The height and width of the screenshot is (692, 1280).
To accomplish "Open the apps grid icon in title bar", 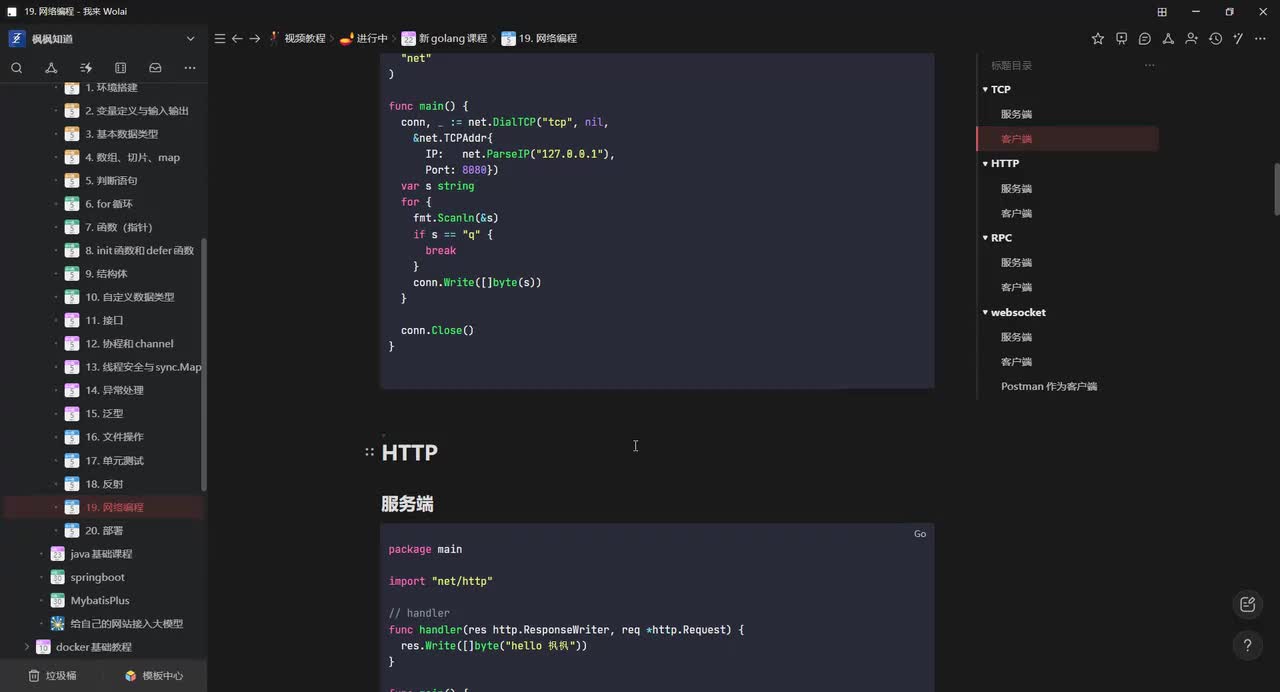I will (1162, 12).
